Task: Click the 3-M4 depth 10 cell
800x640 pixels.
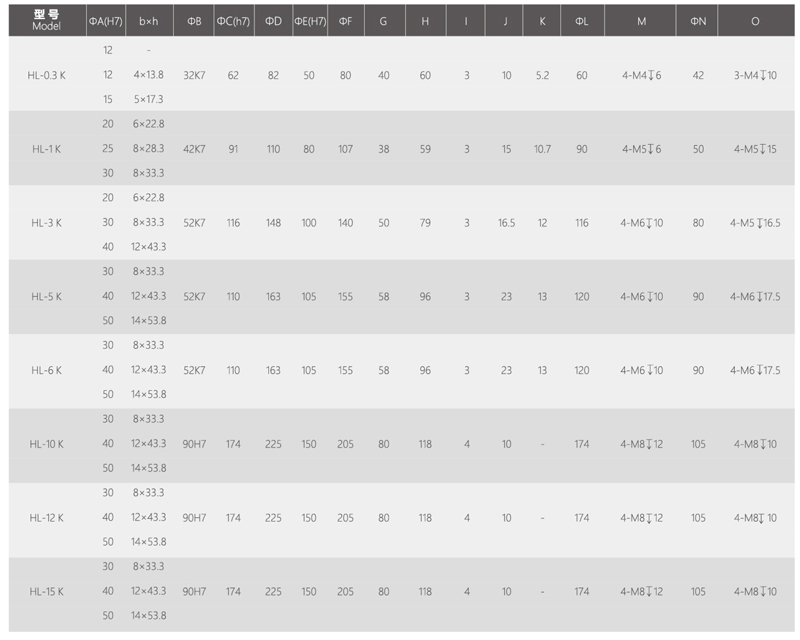Action: (x=755, y=76)
